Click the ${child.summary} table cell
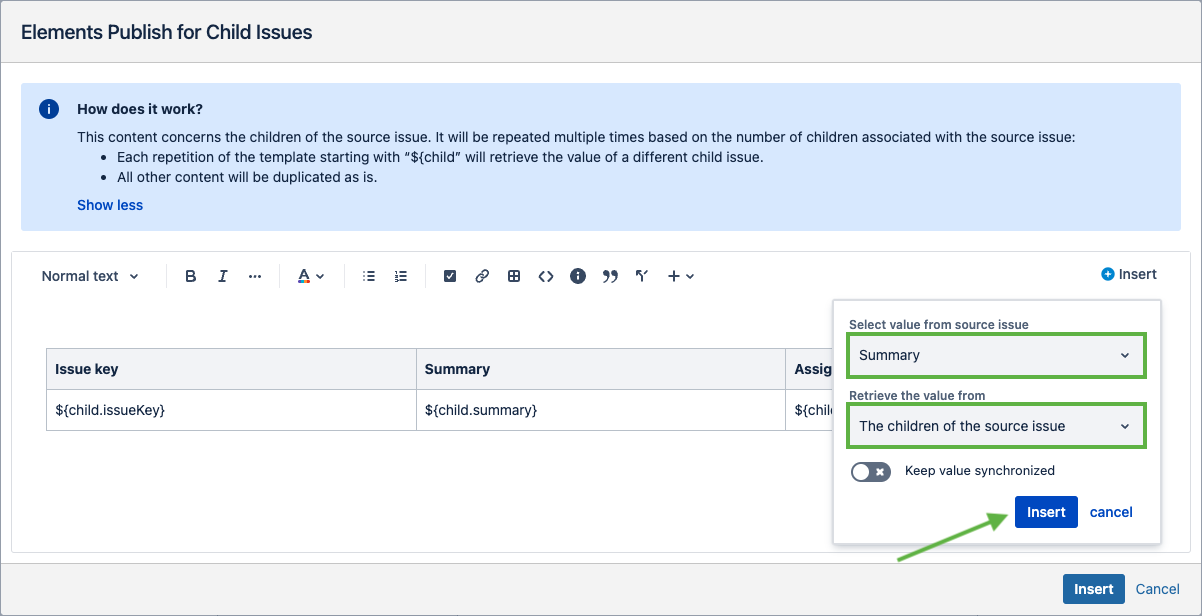The width and height of the screenshot is (1202, 616). tap(600, 410)
